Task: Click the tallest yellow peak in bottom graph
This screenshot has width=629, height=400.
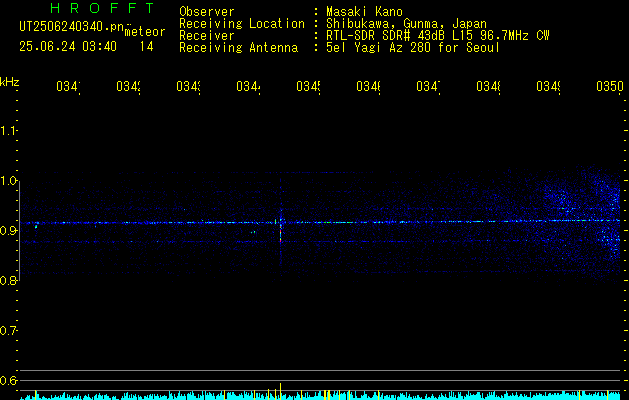Action: (x=280, y=391)
